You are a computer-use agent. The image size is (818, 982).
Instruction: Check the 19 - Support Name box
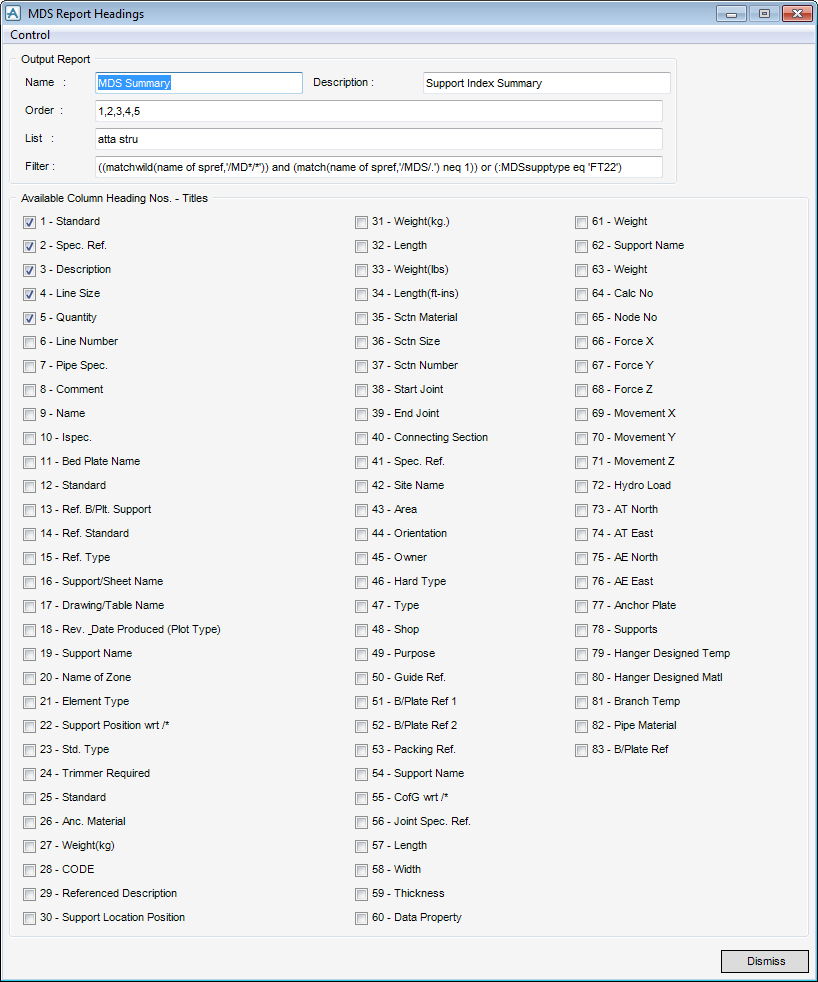coord(29,654)
